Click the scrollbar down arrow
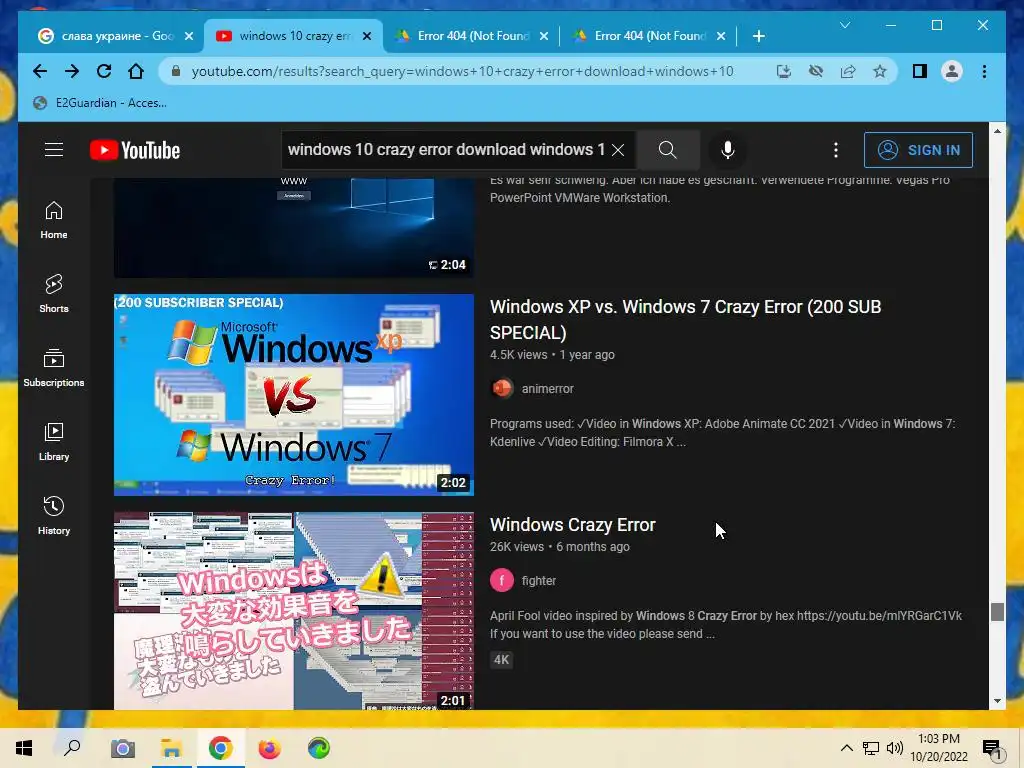This screenshot has height=768, width=1024. (997, 701)
